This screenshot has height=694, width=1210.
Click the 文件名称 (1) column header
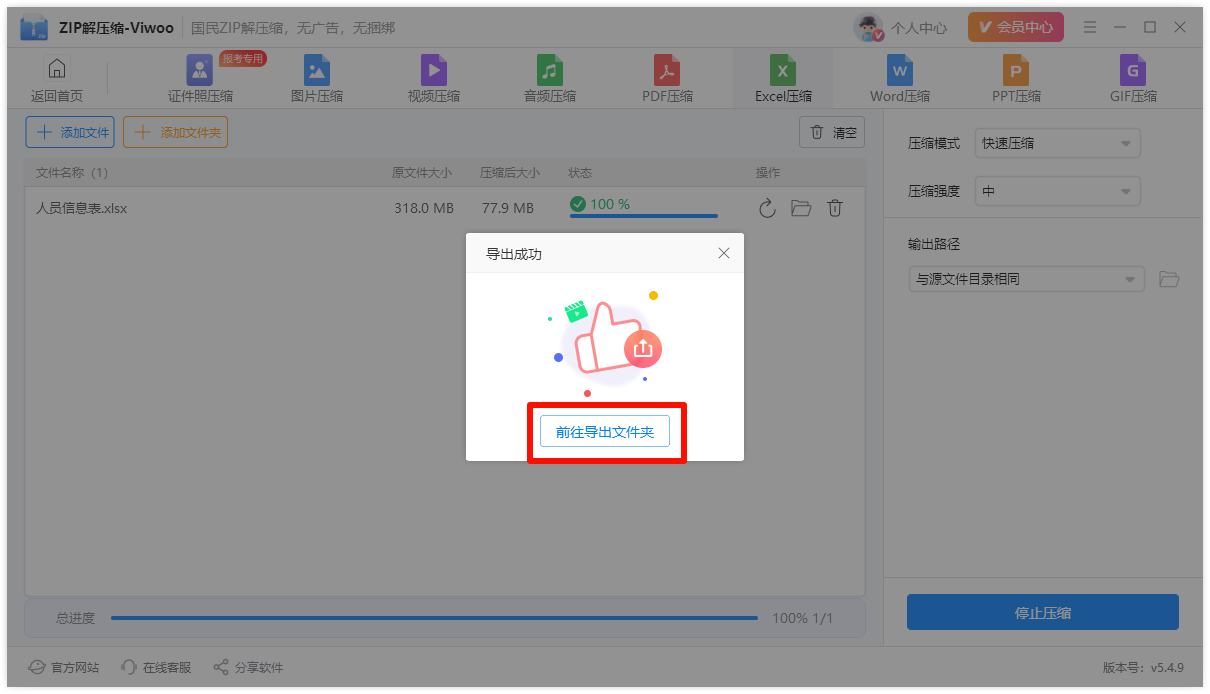(x=72, y=173)
